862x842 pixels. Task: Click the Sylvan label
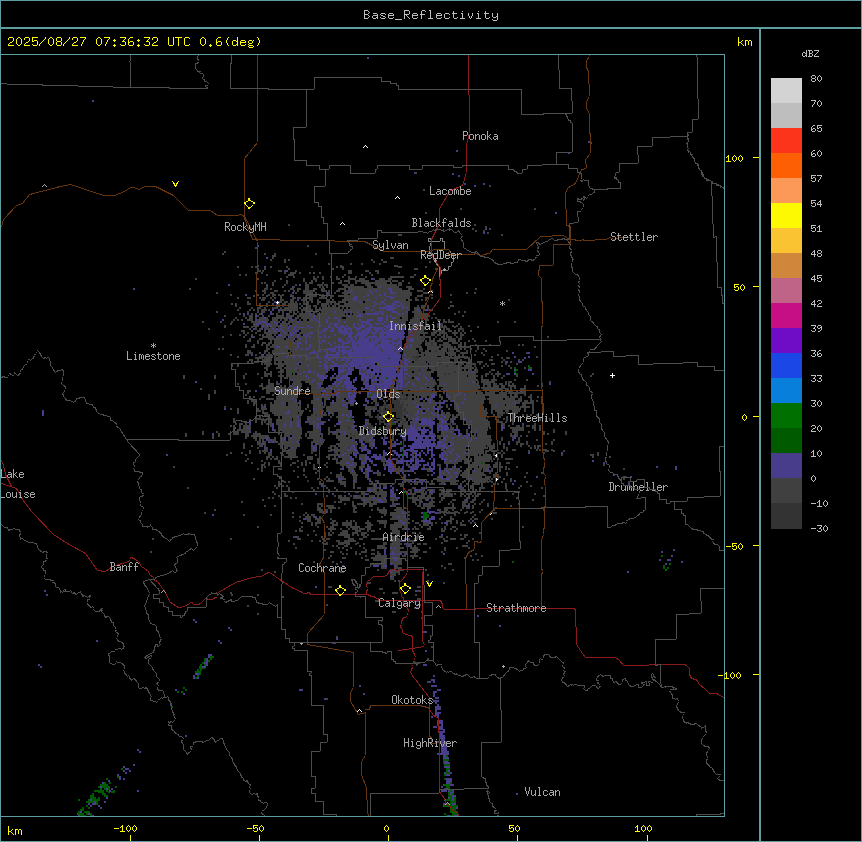390,245
